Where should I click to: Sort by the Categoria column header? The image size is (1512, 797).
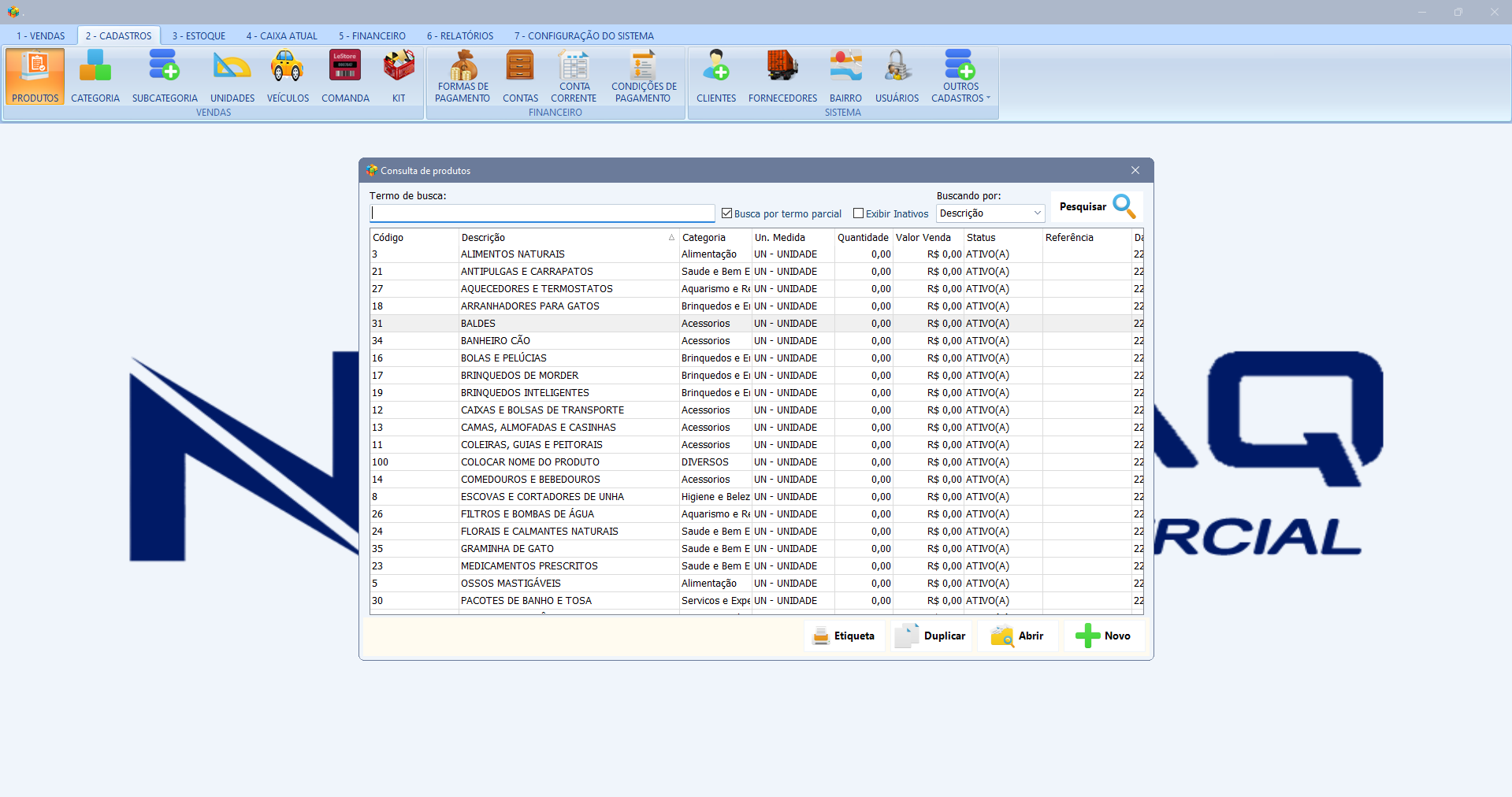click(715, 237)
